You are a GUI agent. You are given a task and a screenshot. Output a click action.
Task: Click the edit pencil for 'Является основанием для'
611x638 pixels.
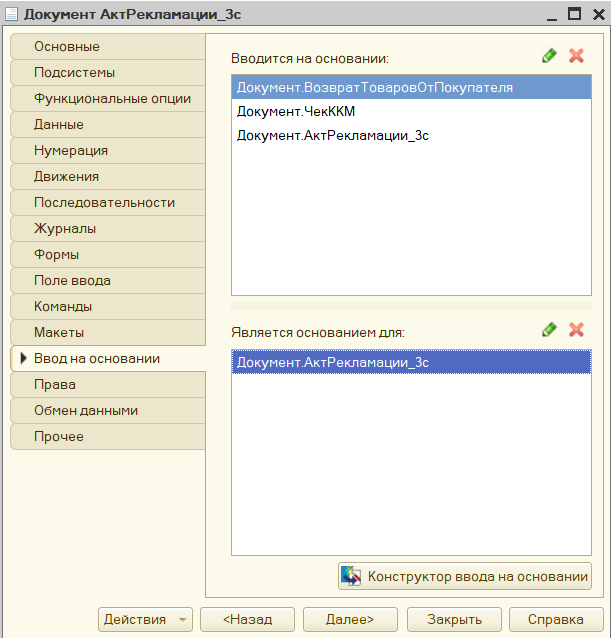[x=549, y=330]
